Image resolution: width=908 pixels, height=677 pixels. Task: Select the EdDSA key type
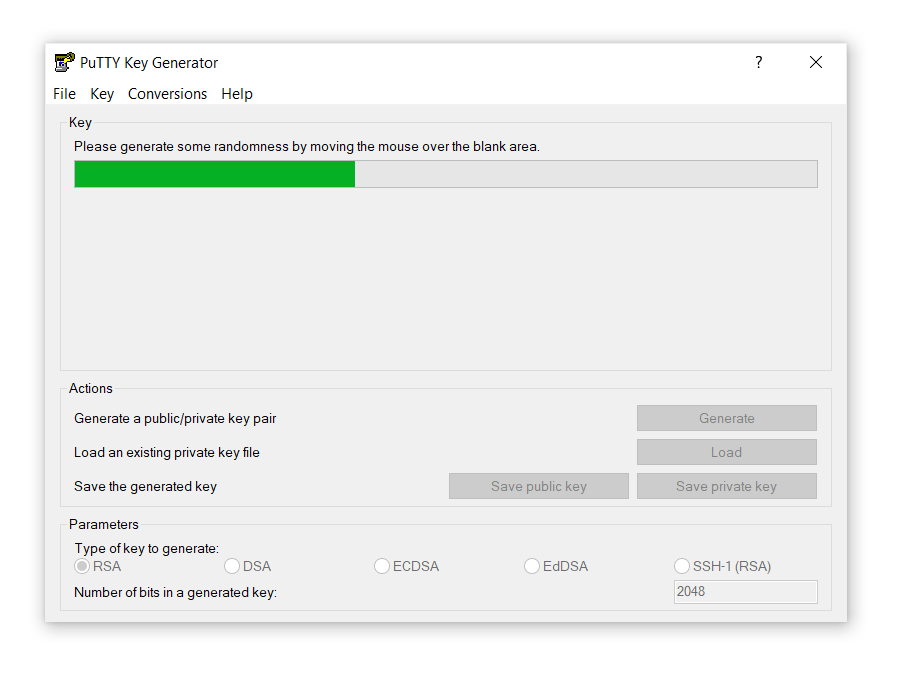556,566
